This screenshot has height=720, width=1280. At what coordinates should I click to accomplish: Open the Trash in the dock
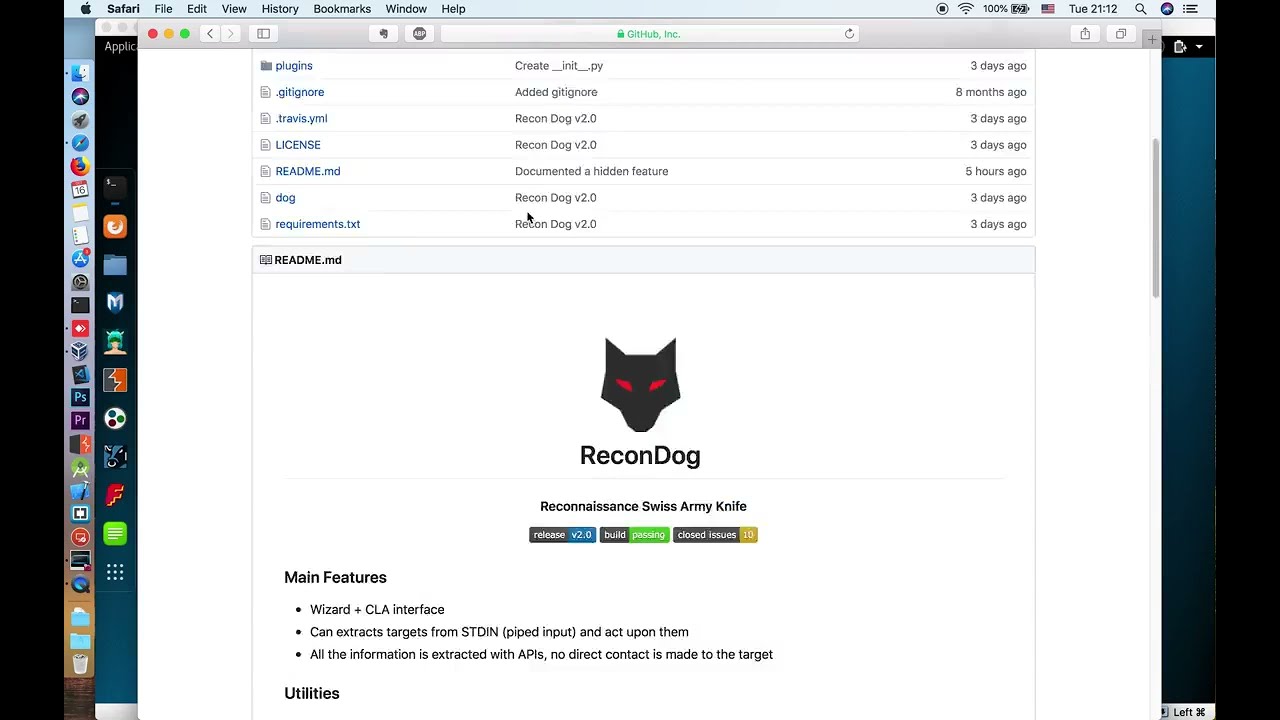[80, 664]
